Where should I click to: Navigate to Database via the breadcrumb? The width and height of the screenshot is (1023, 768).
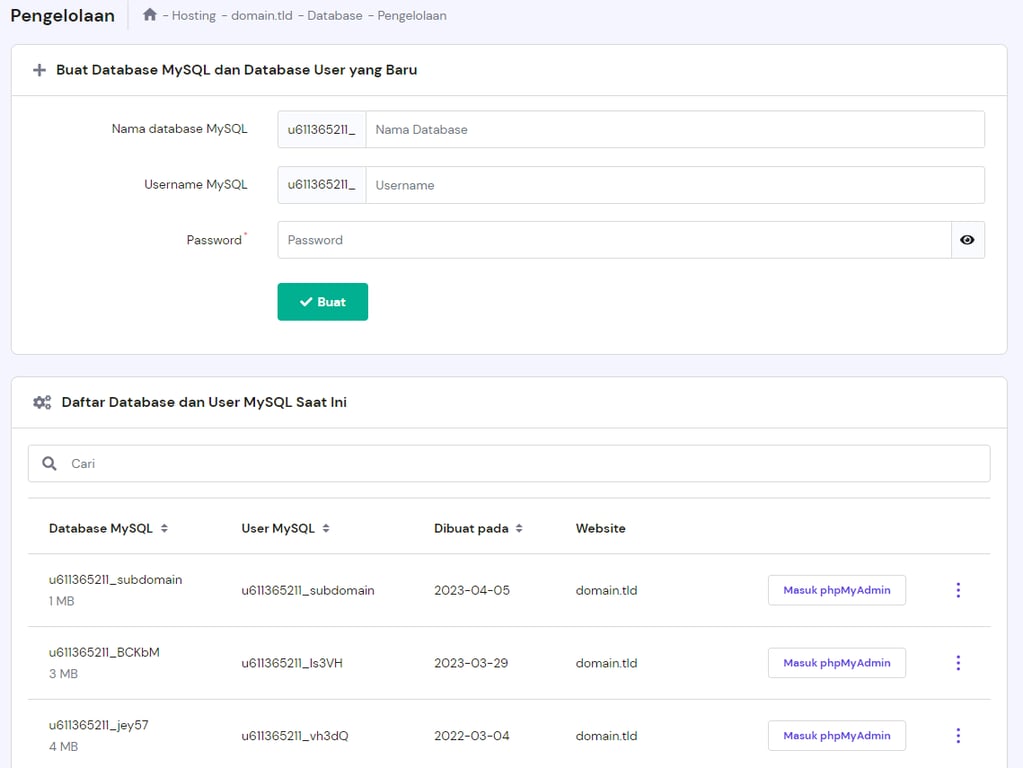(334, 15)
